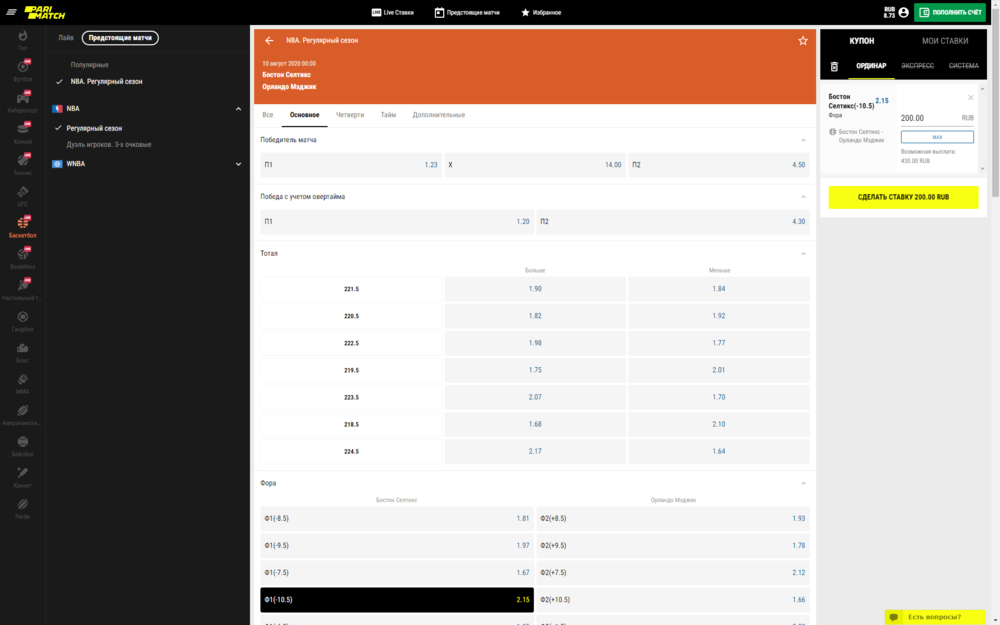Pick П1 at 1.20 with overtime
Screen dimensions: 1000x625
(x=397, y=221)
